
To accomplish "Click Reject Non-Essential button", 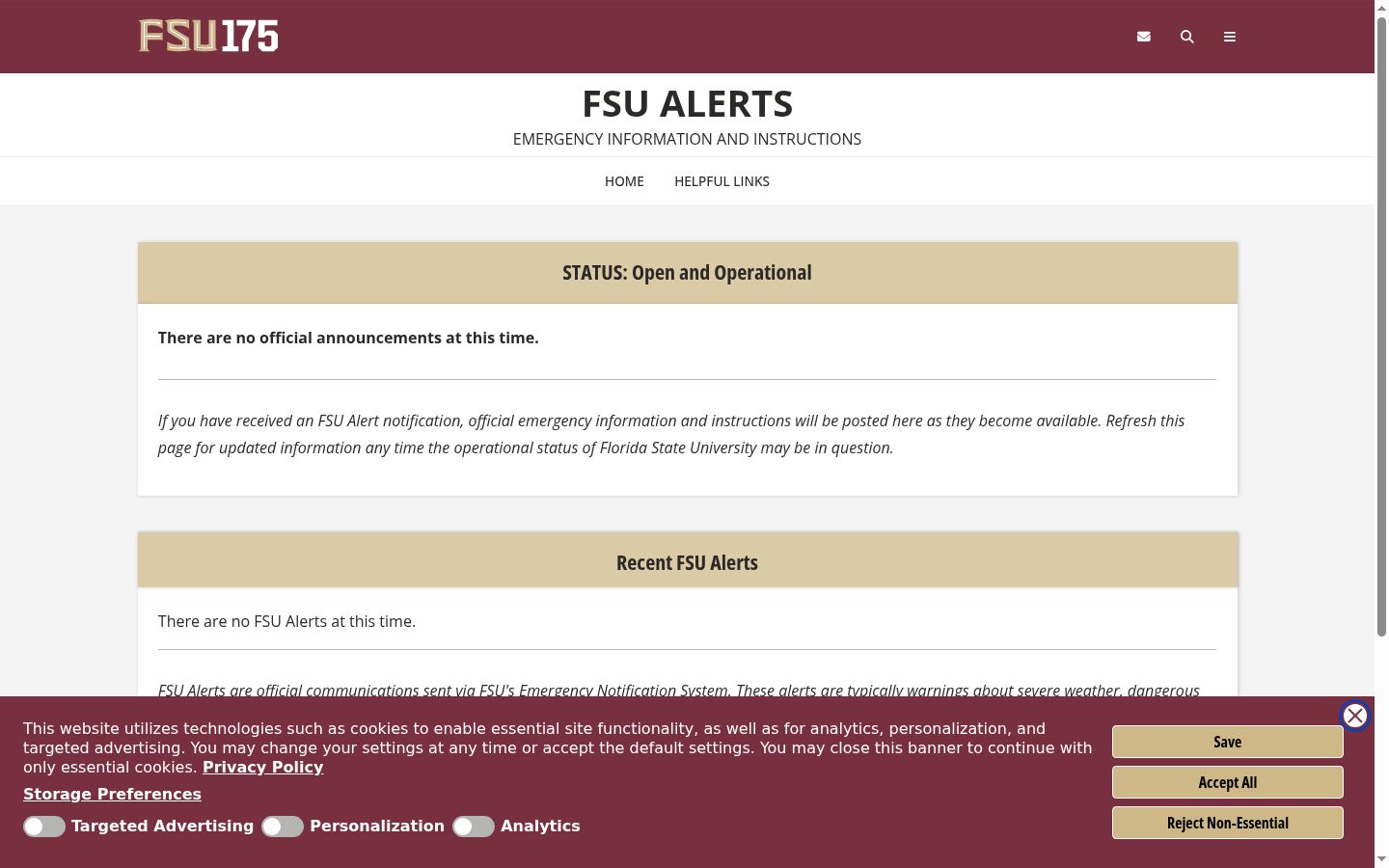I will click(1228, 823).
